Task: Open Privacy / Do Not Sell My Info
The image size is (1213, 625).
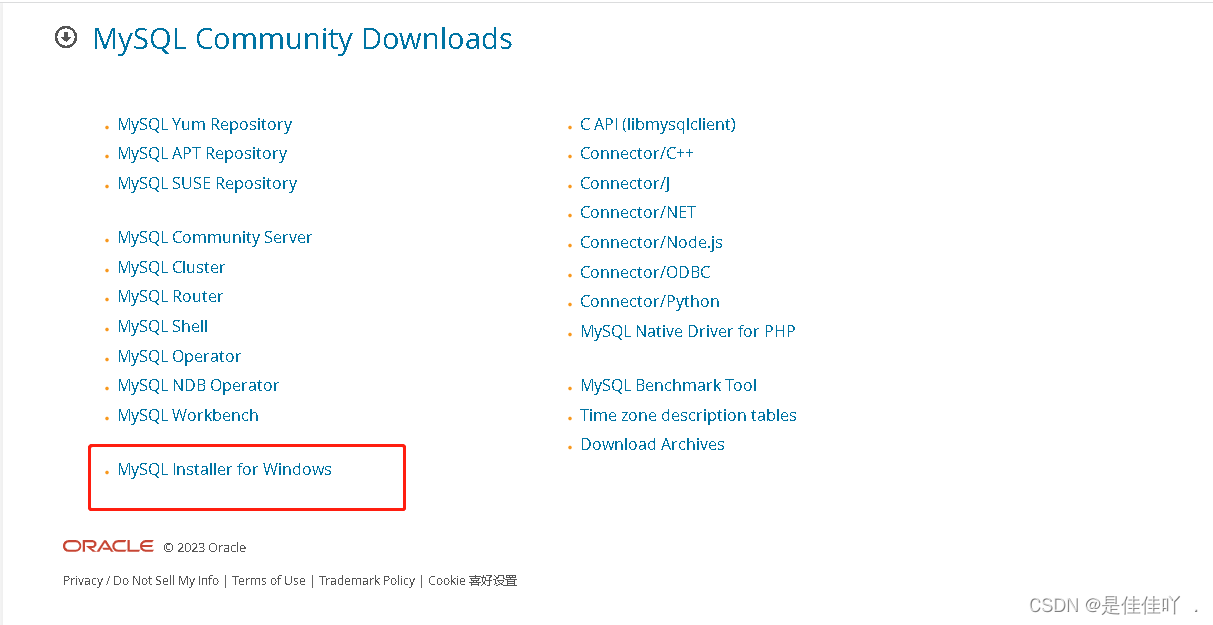Action: click(x=141, y=580)
